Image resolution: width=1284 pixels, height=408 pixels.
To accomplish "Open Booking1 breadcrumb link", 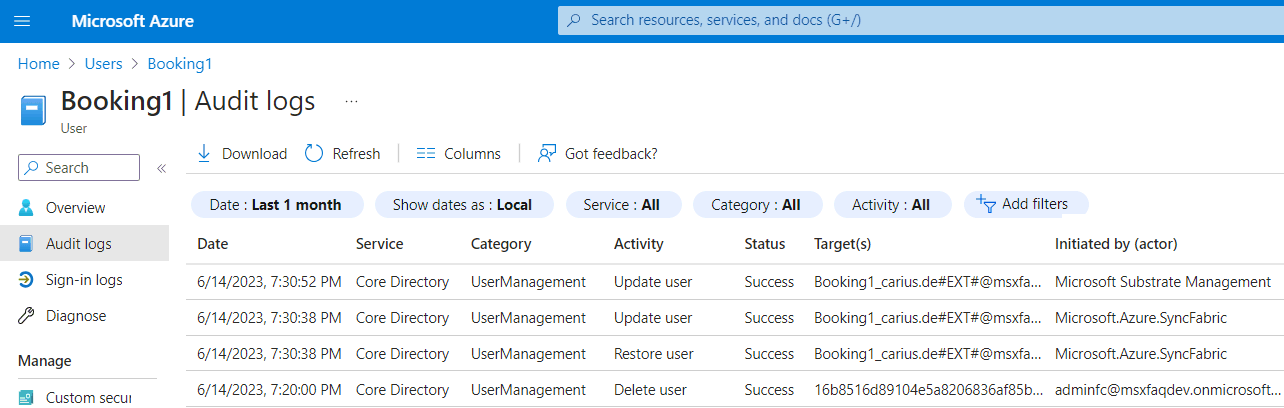I will tap(180, 63).
